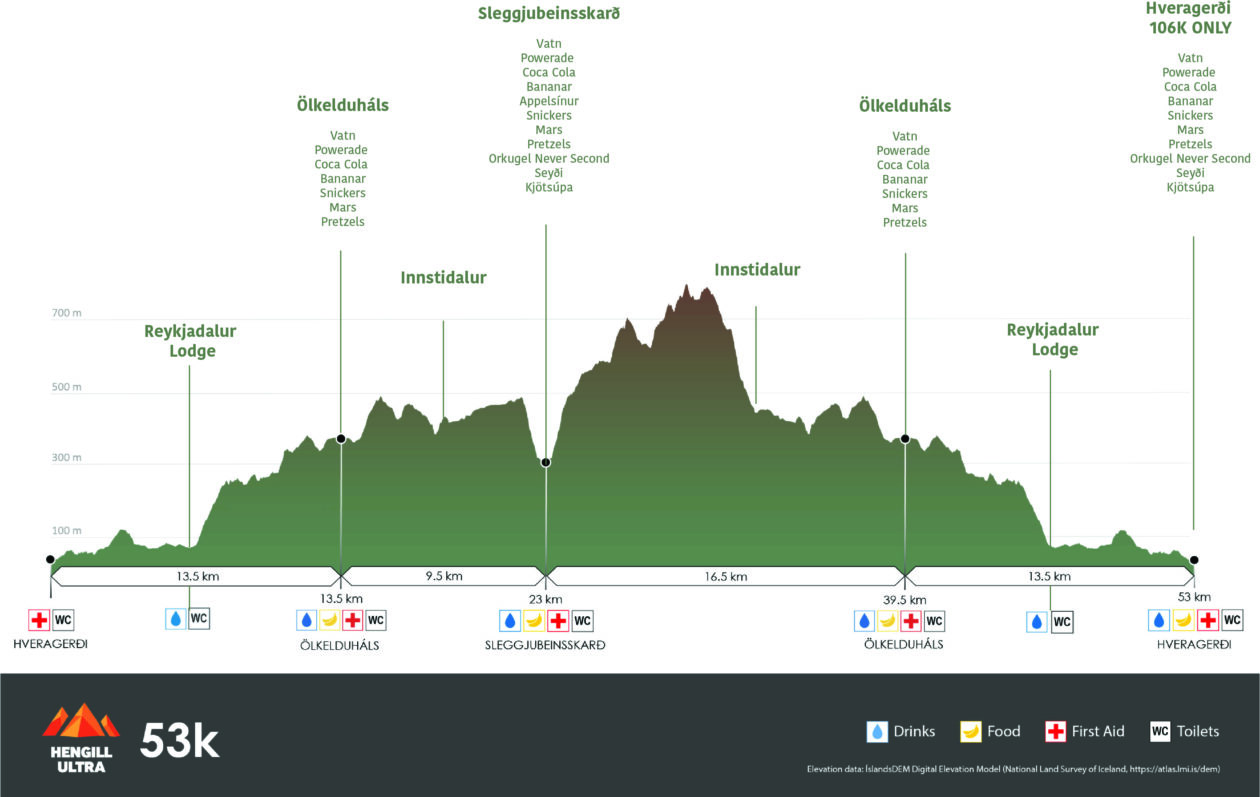Select Drinks icon at 39.5 km Ölkelduháls
Image resolution: width=1260 pixels, height=797 pixels.
[x=863, y=622]
